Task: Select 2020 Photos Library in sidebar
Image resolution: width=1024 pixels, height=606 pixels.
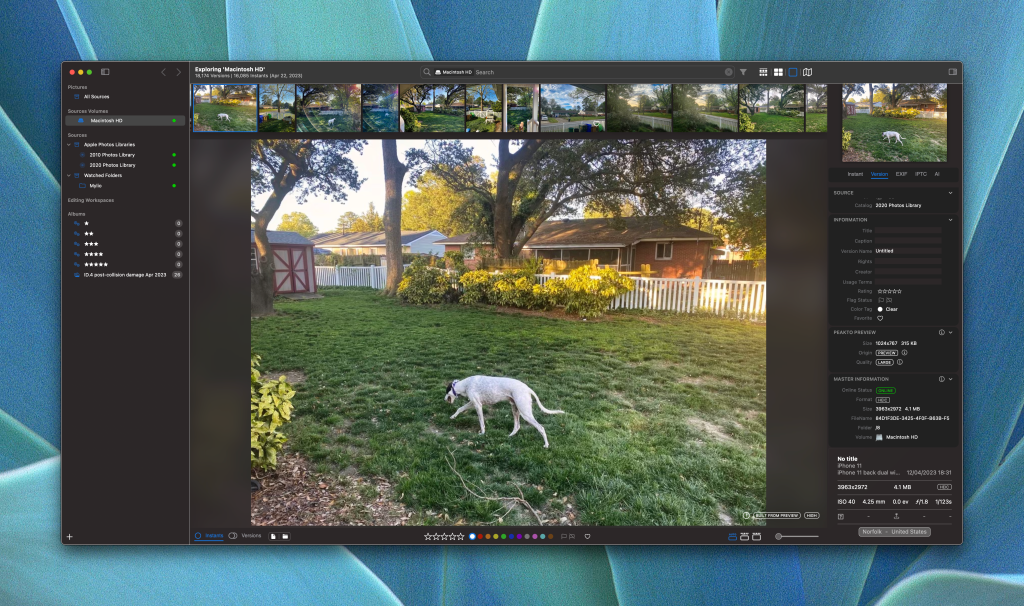Action: (x=112, y=165)
